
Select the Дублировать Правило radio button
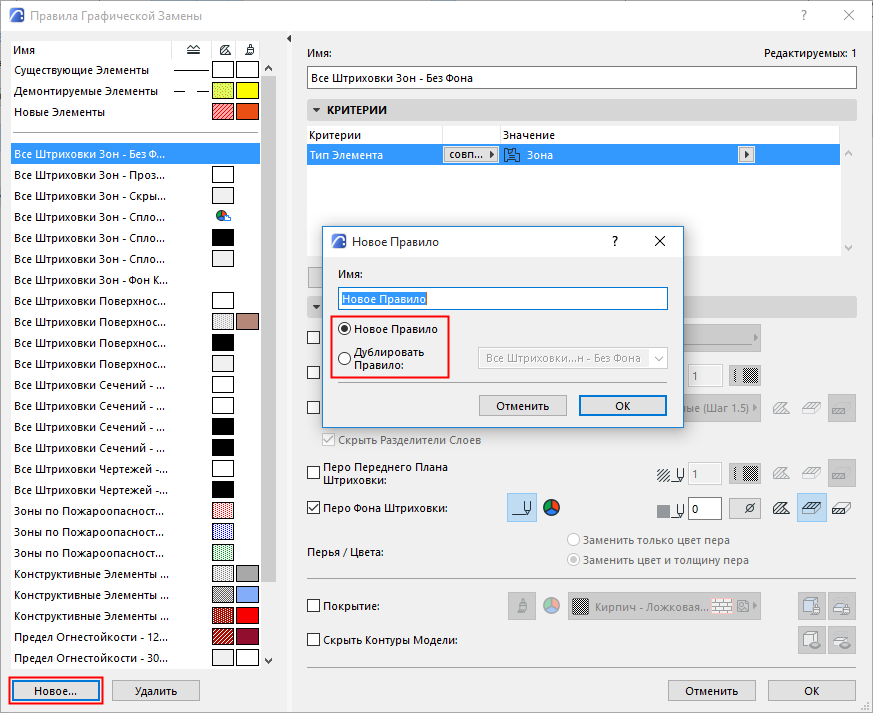(345, 358)
